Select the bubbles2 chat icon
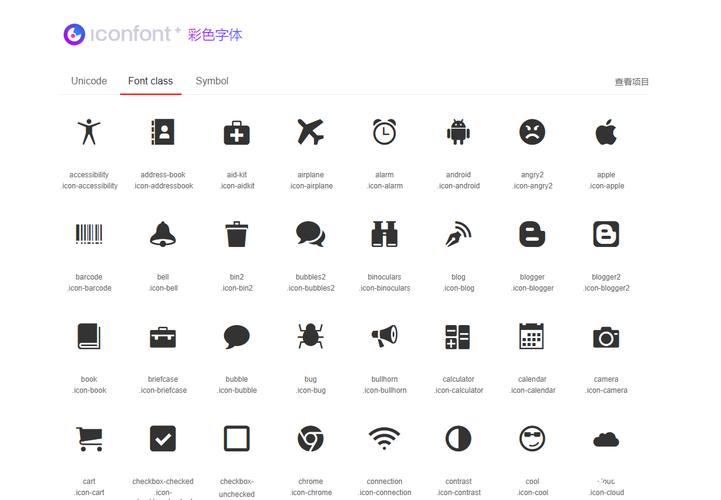 pyautogui.click(x=310, y=234)
